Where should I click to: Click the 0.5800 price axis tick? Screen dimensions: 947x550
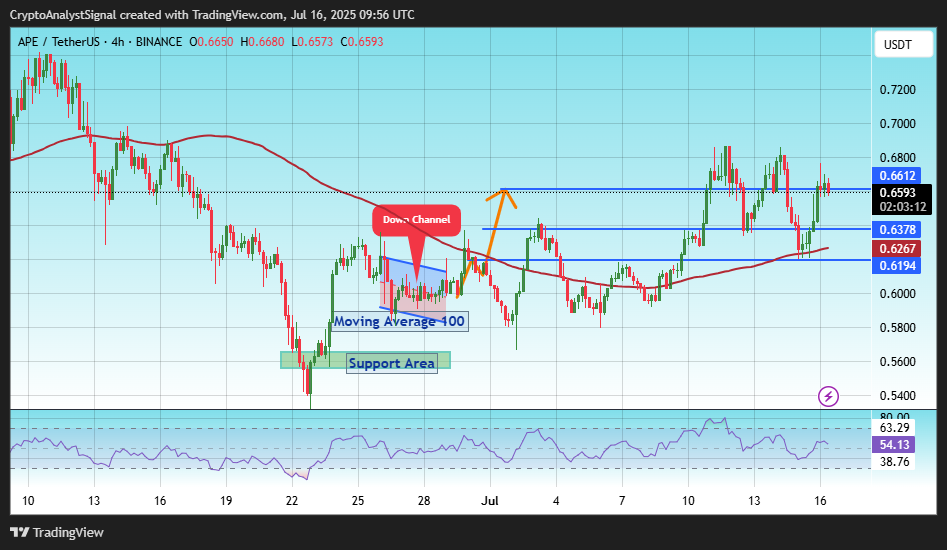coord(897,328)
